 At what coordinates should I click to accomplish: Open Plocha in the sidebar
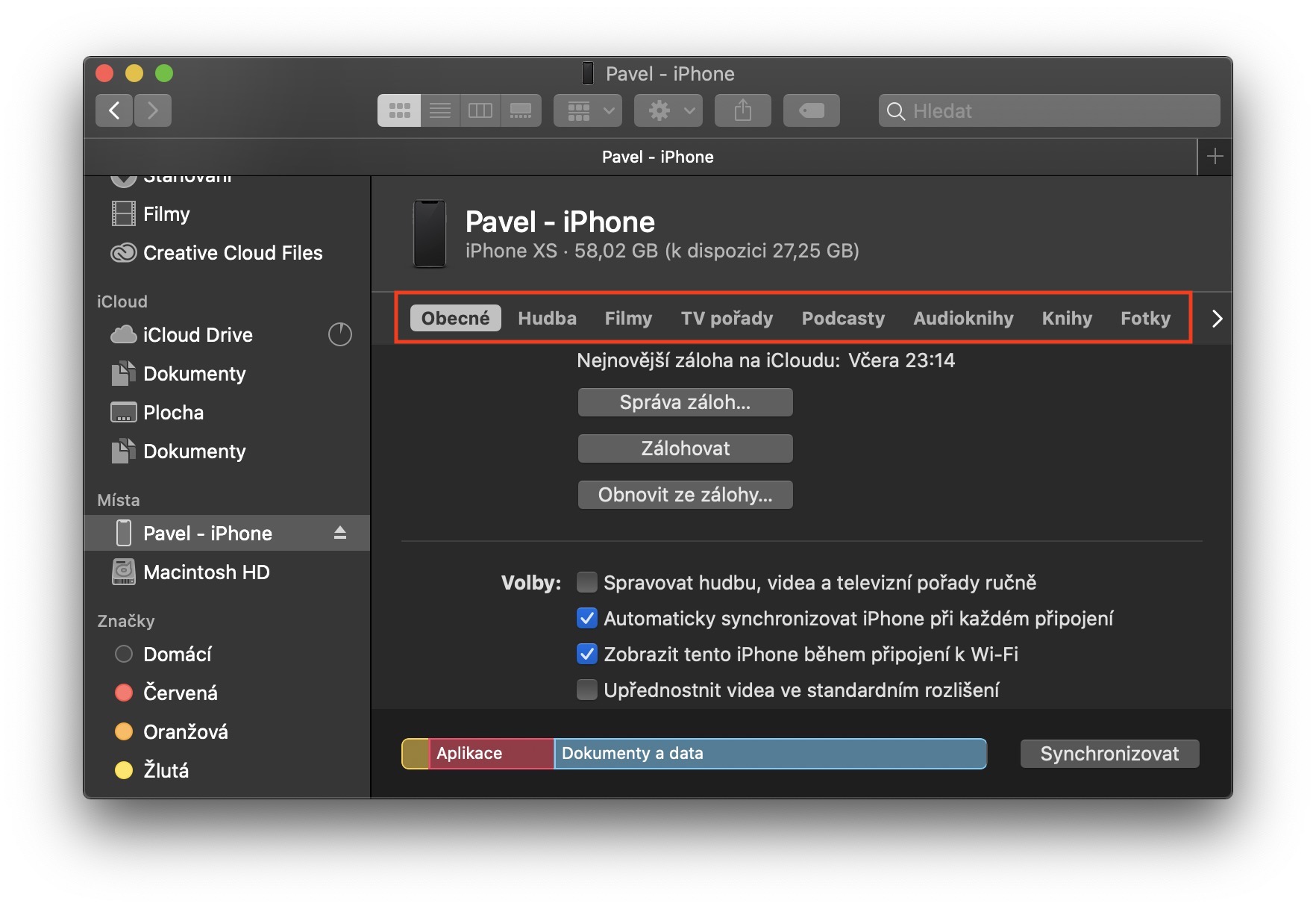(x=227, y=413)
